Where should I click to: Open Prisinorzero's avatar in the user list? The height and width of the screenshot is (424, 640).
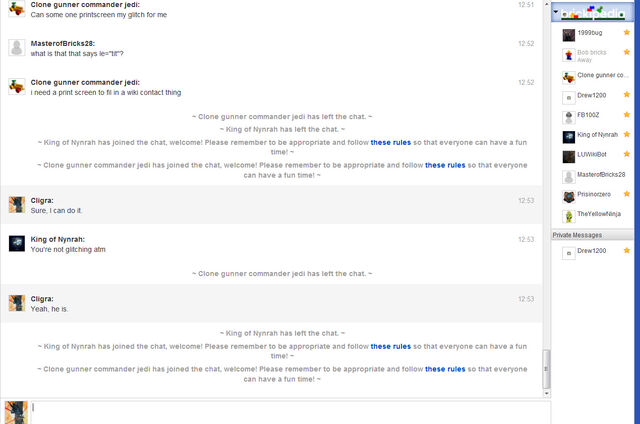(569, 197)
